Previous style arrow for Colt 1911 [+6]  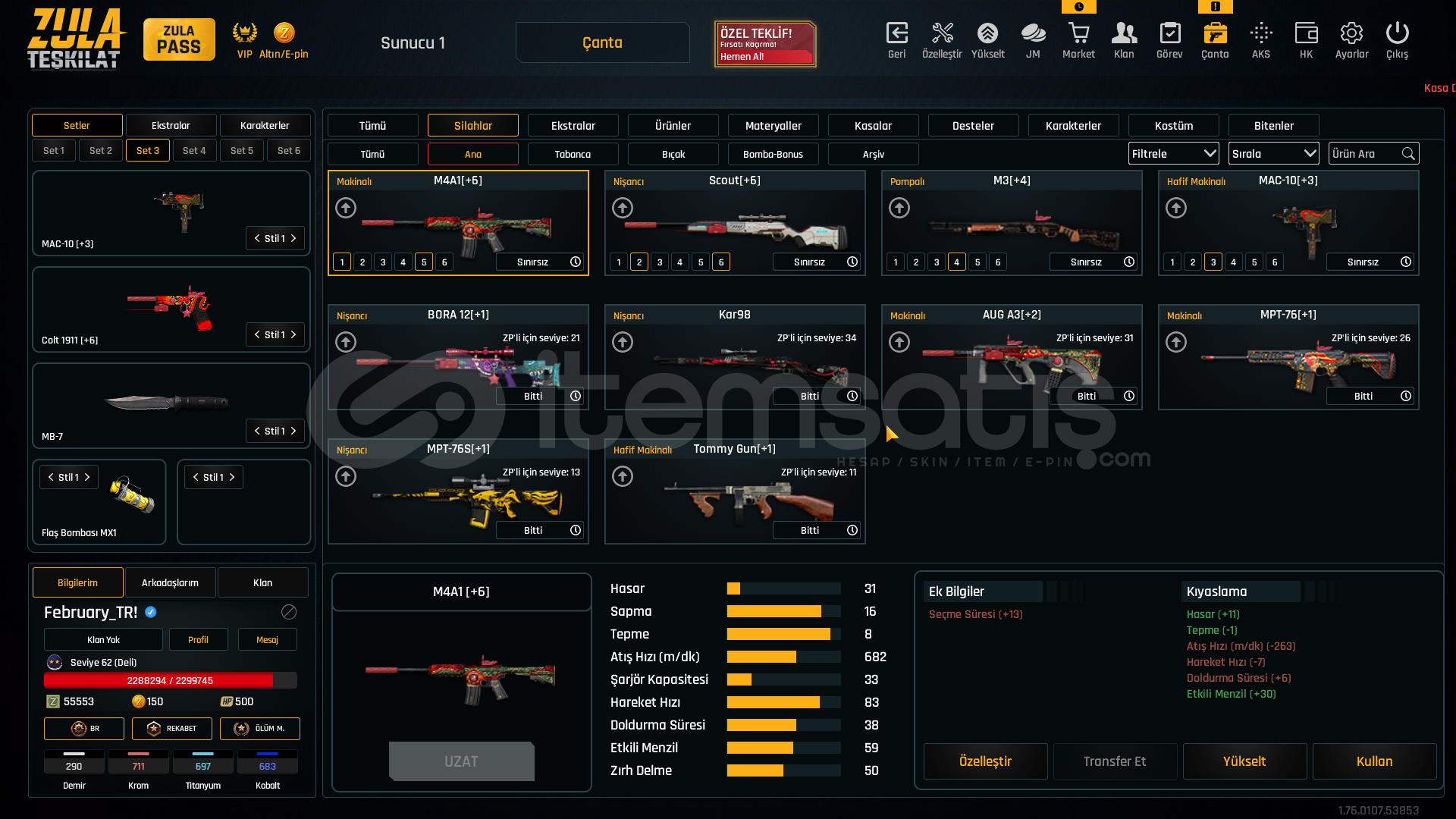pos(257,334)
